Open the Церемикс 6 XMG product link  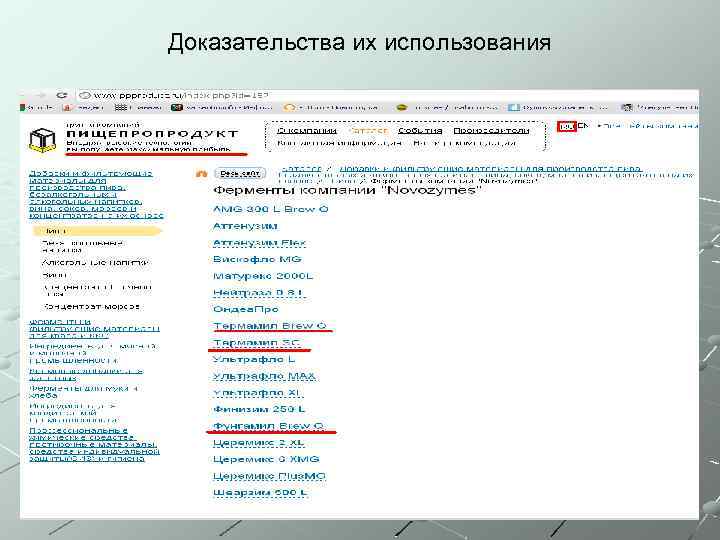(266, 460)
